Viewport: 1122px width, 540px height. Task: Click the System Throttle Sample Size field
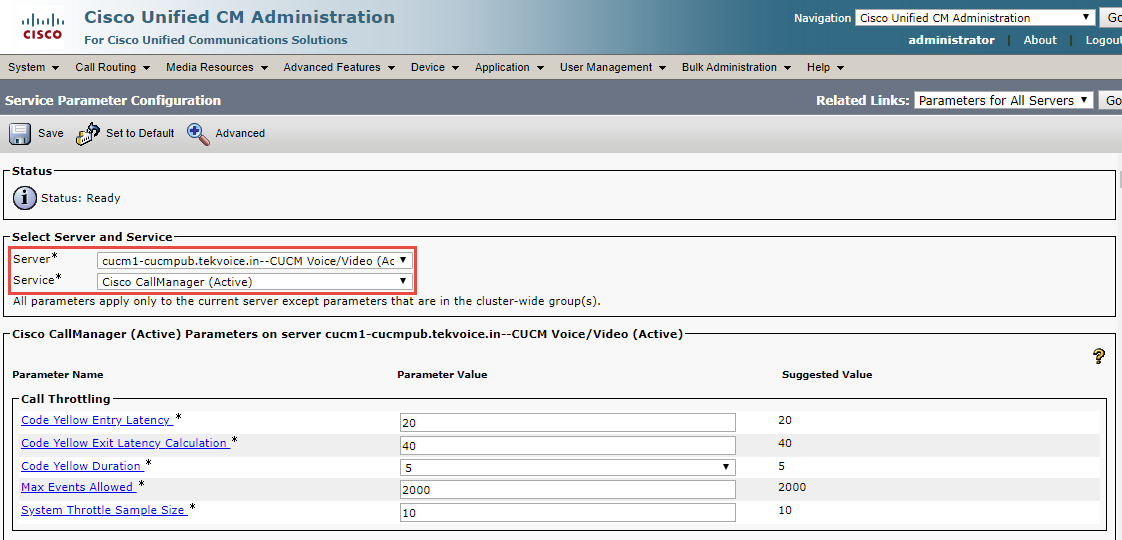click(x=567, y=513)
